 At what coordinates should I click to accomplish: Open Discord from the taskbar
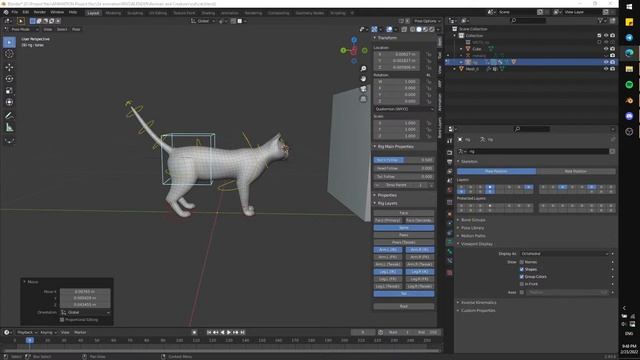click(629, 116)
